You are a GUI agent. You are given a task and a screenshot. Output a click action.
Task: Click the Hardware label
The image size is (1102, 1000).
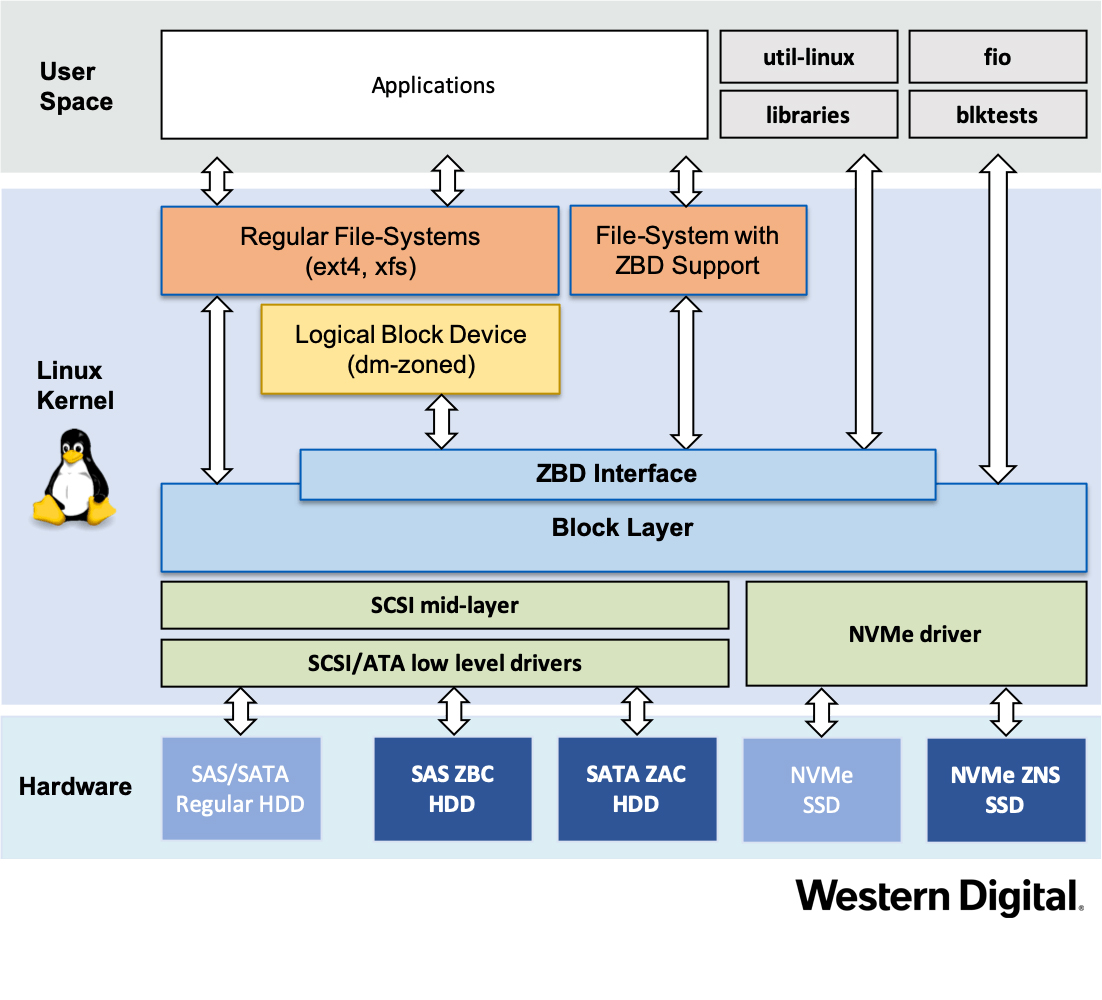pyautogui.click(x=75, y=786)
